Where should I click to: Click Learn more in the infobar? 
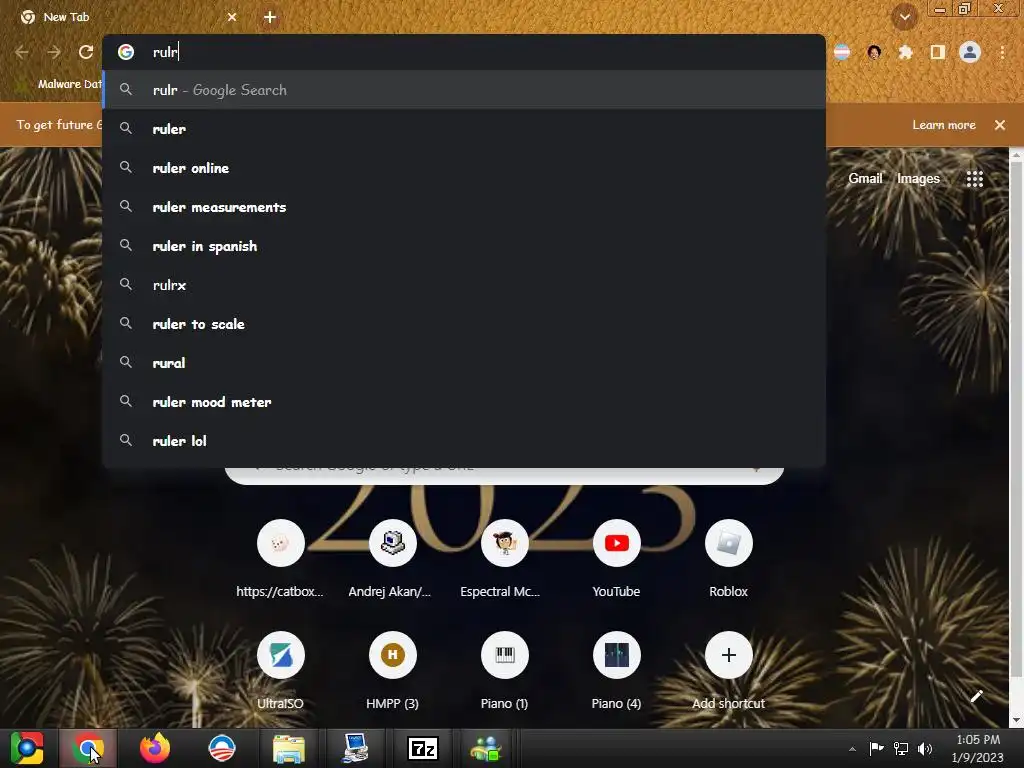[x=943, y=125]
